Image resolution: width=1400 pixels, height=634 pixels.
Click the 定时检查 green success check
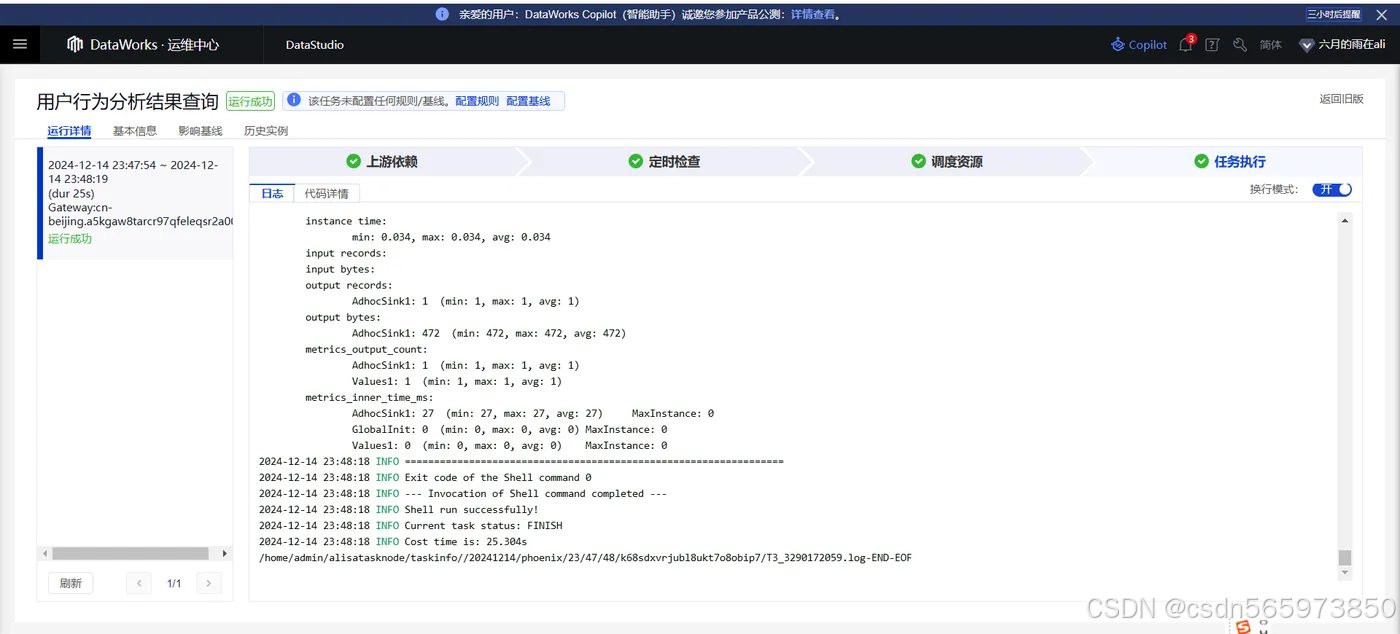point(635,161)
